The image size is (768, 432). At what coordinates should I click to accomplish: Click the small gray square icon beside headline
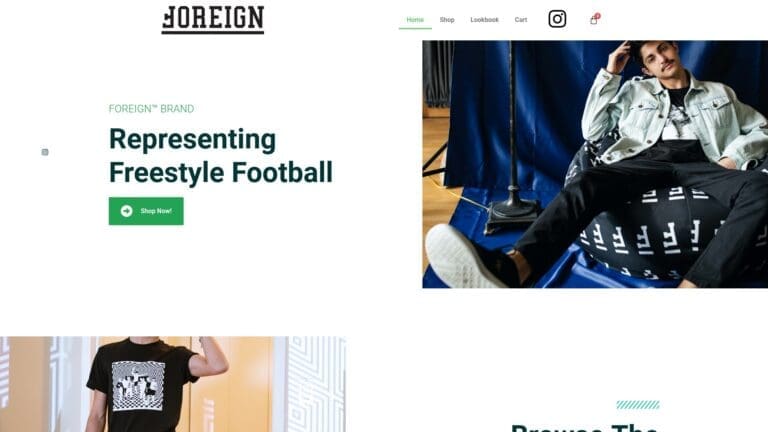[45, 152]
